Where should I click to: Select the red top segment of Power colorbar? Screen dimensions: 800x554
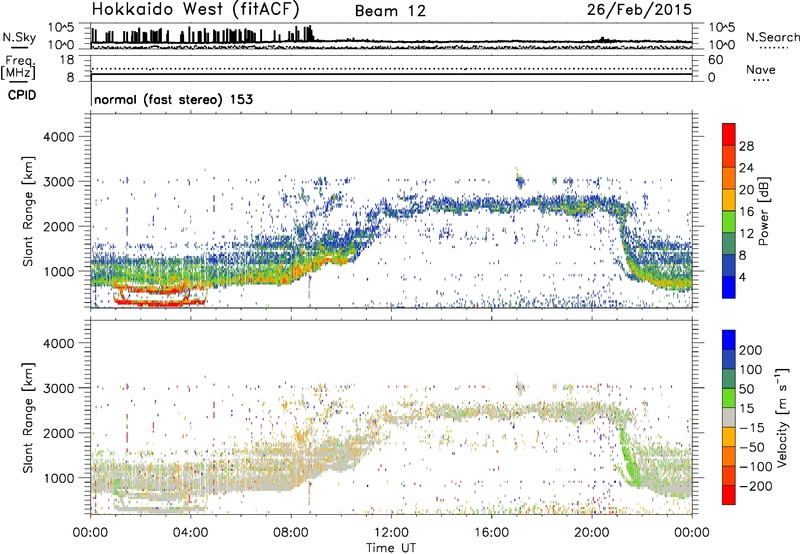729,134
